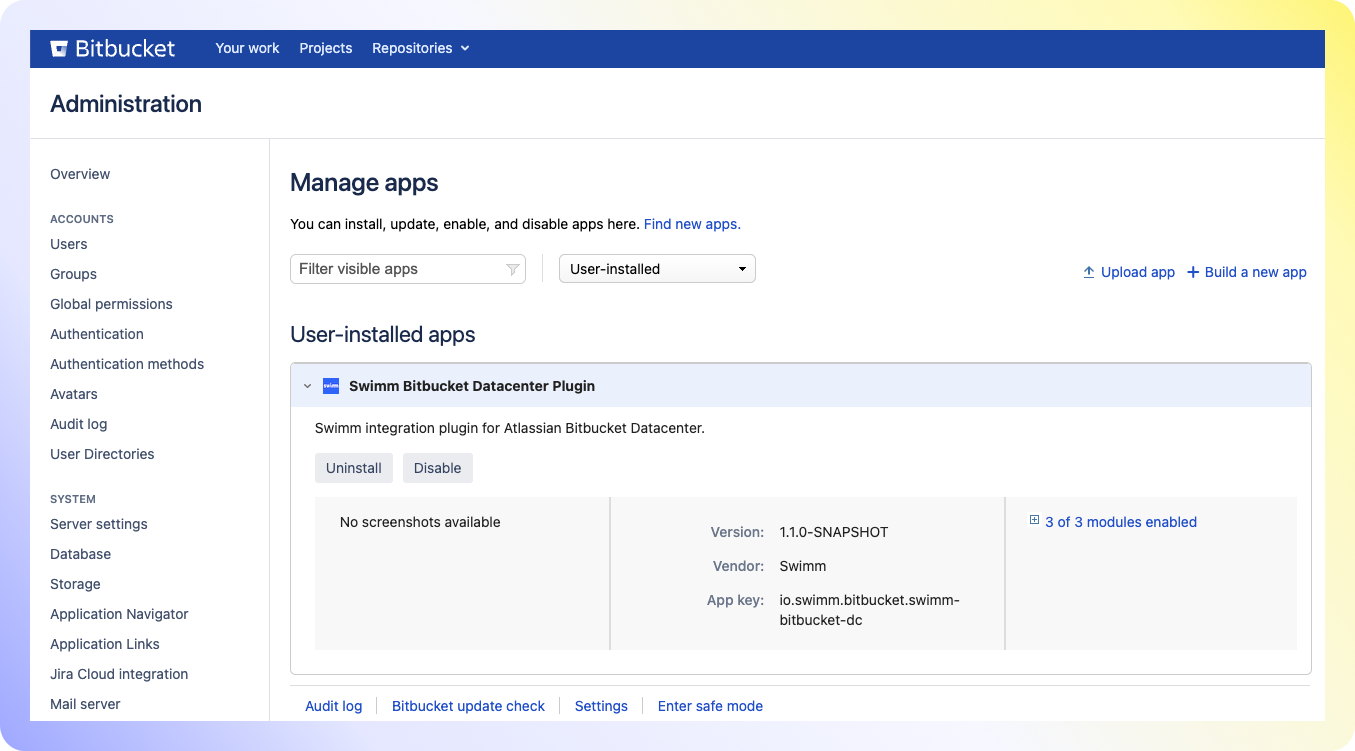Open Avatars settings
Screen dimensions: 1355x751
coord(74,394)
